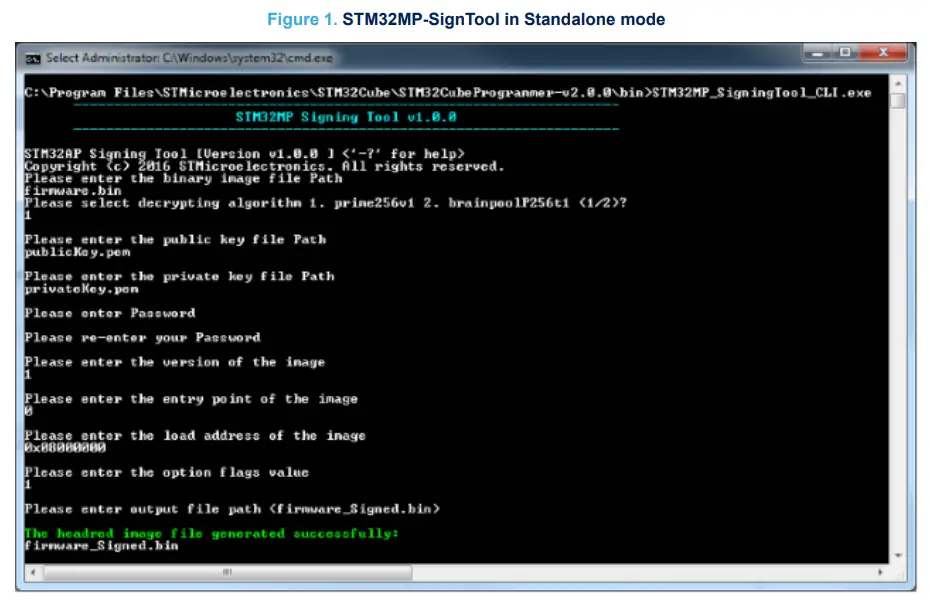This screenshot has height=606, width=930.
Task: Click the STM32MP_SigningTool_CLI.exe command path line
Action: pos(448,93)
